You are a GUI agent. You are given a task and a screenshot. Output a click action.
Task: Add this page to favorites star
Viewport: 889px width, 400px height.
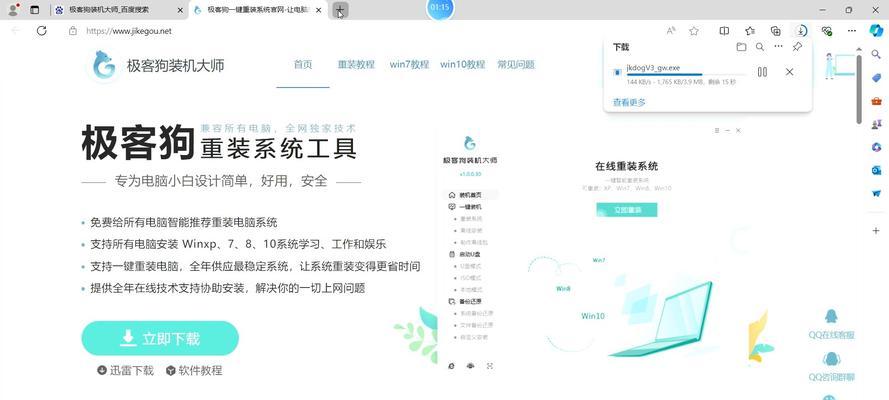click(693, 31)
